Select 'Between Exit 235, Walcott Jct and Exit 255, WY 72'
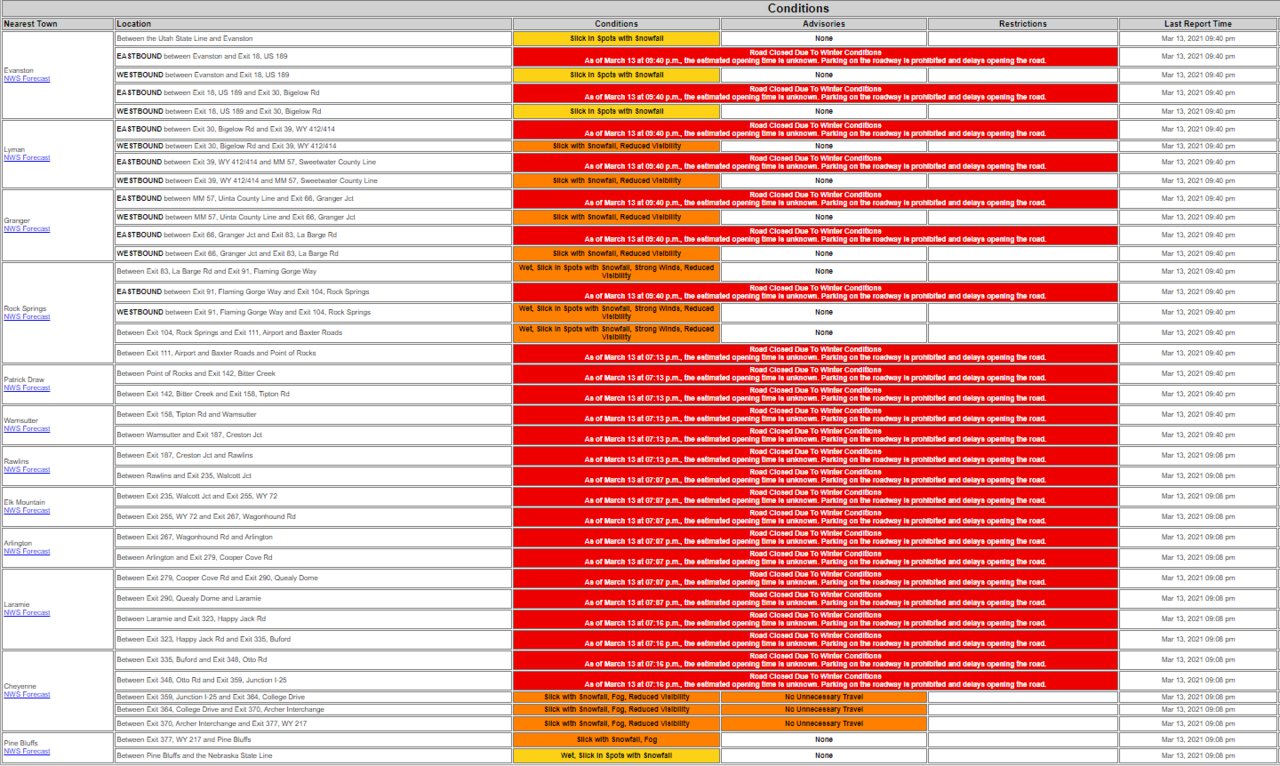Image resolution: width=1280 pixels, height=766 pixels. 314,496
